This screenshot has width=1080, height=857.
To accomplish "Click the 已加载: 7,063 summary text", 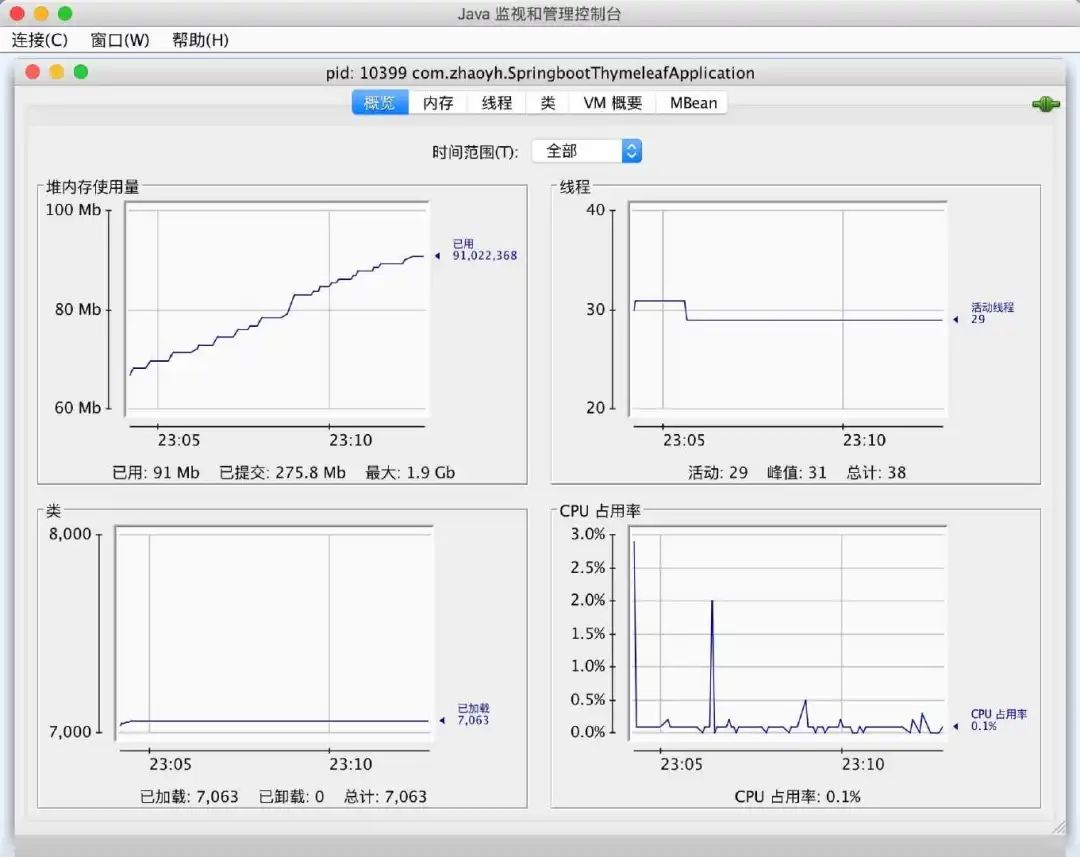I will tap(189, 796).
